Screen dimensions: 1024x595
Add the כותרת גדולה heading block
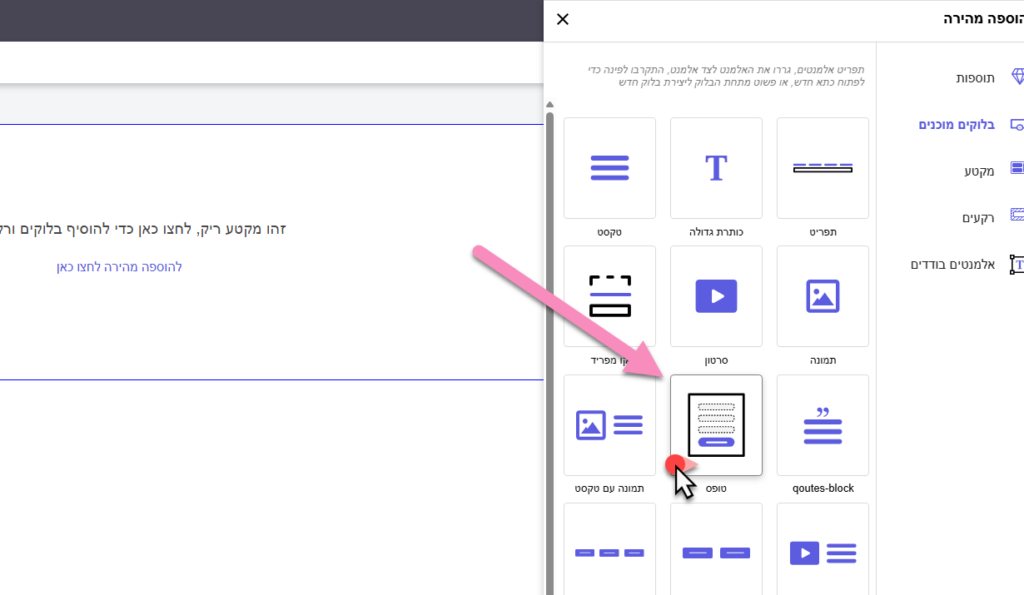point(716,168)
